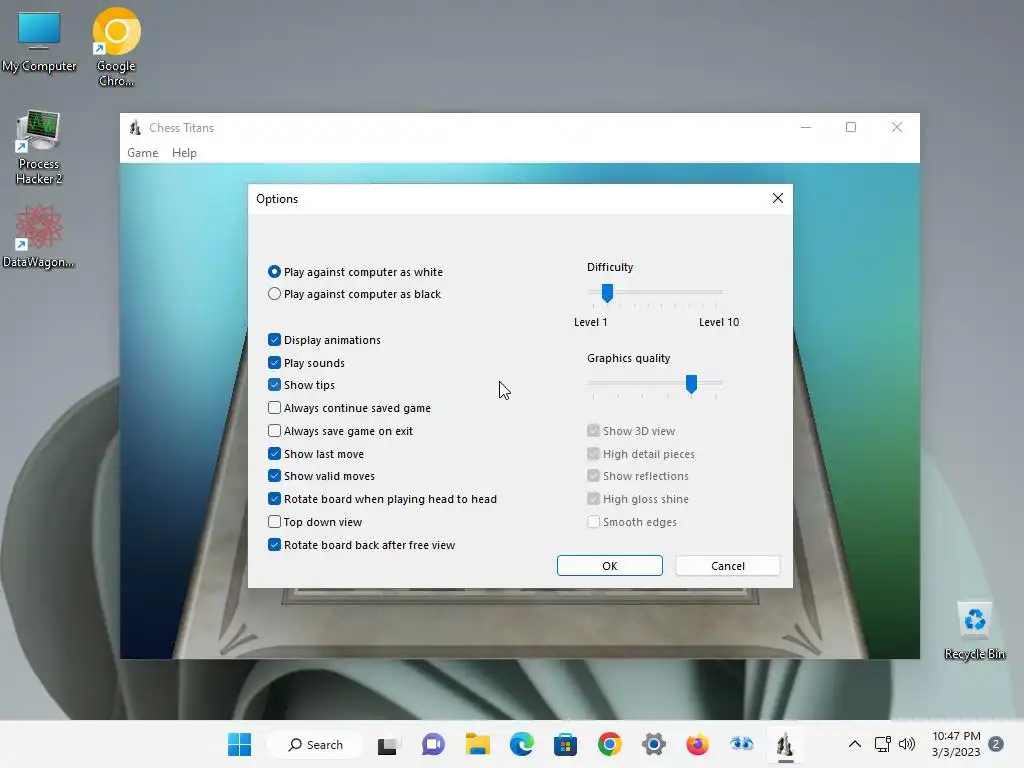Maximize the Chess Titans window

click(x=850, y=127)
